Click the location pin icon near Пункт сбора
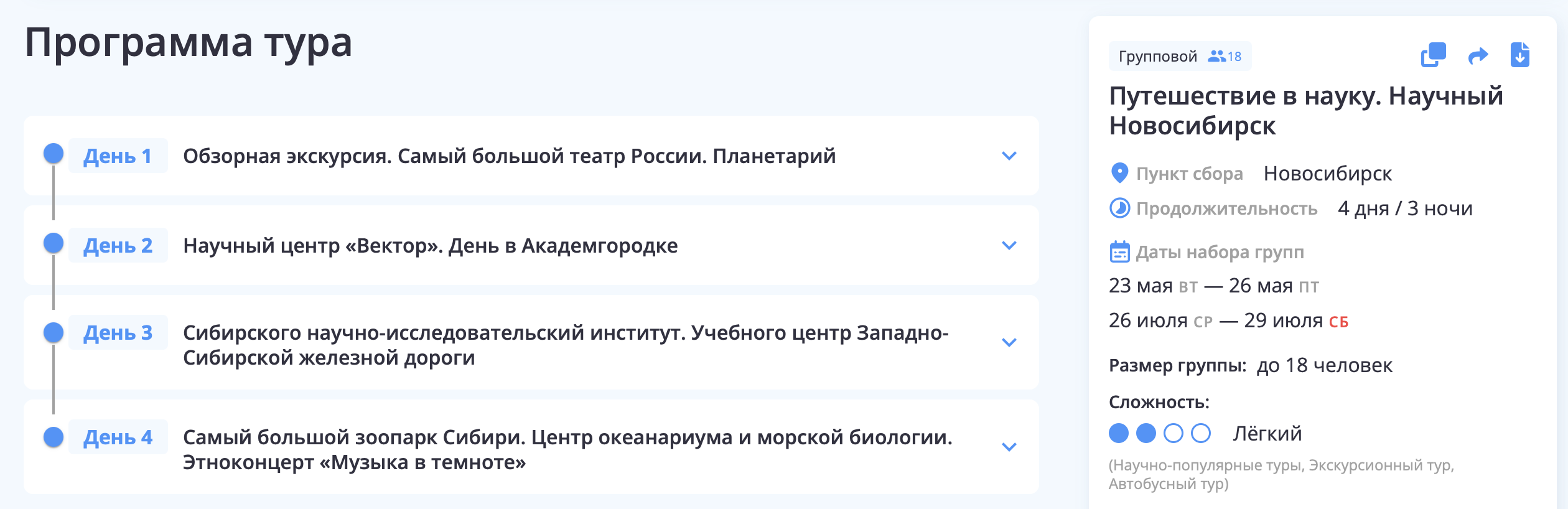Image resolution: width=1568 pixels, height=509 pixels. click(1119, 173)
